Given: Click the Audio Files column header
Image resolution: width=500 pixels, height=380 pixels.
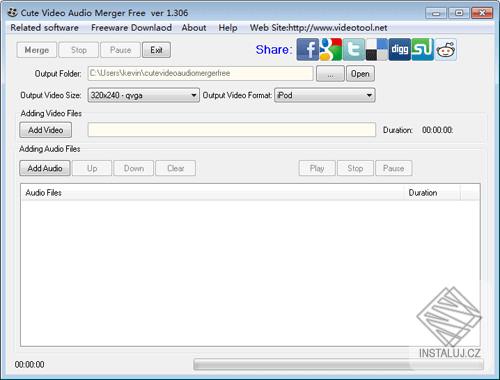Looking at the screenshot, I should tap(213, 193).
